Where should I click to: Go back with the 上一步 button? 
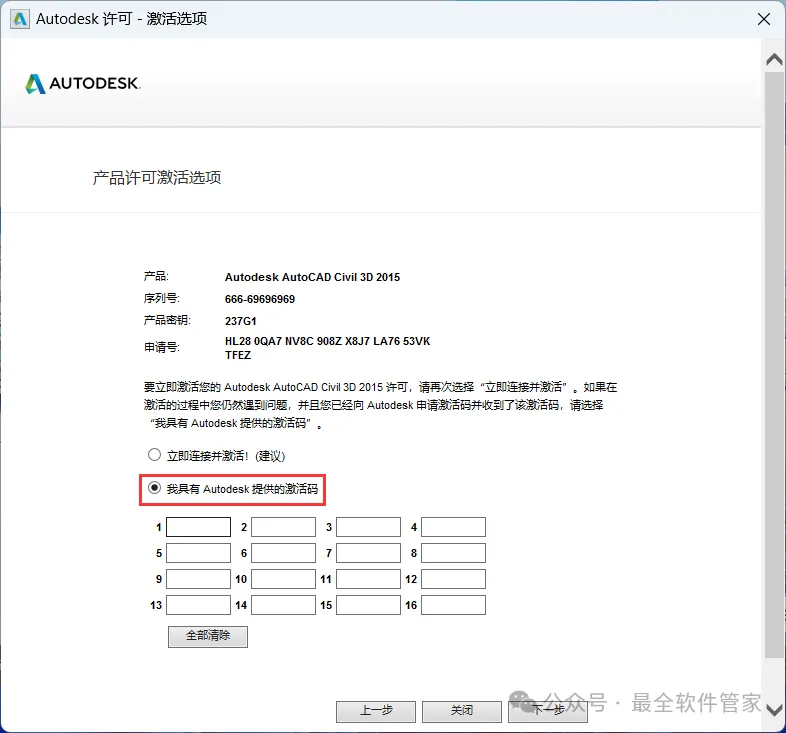pos(376,711)
